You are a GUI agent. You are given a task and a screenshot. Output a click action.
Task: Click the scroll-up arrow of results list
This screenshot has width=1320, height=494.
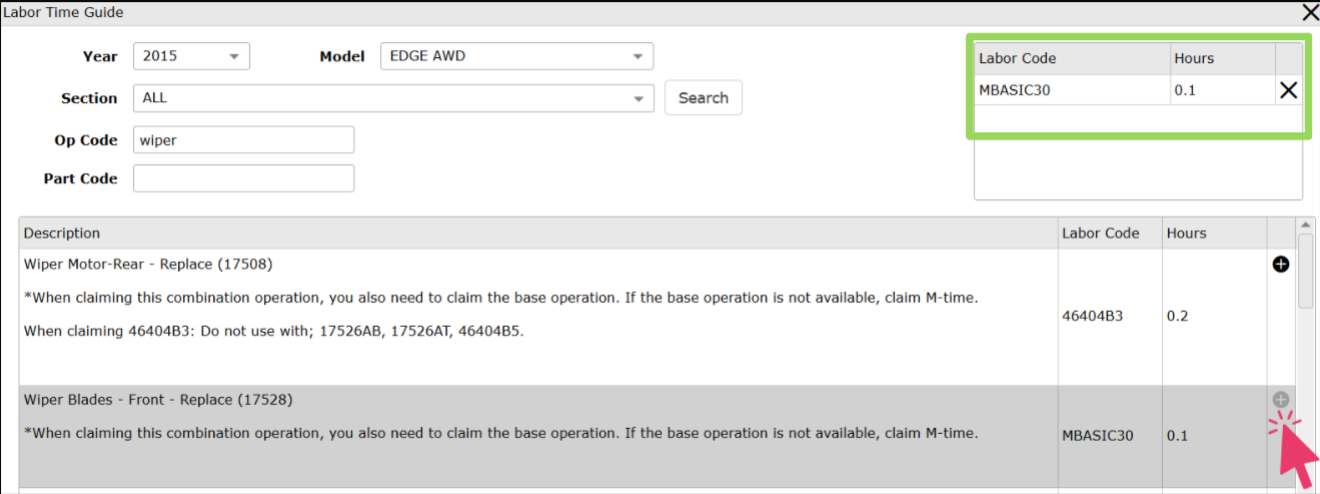(x=1305, y=225)
